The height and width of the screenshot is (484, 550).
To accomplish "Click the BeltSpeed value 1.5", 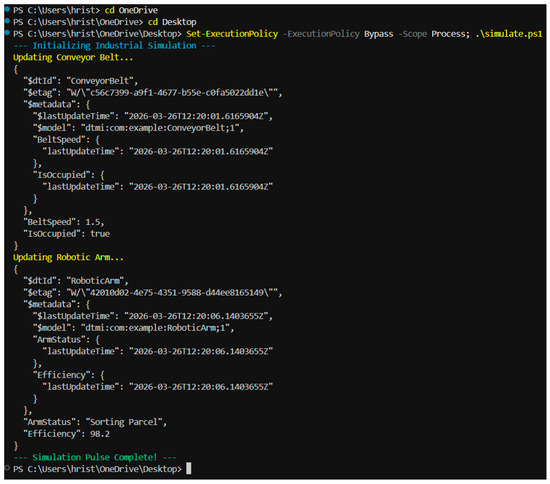I will (94, 222).
